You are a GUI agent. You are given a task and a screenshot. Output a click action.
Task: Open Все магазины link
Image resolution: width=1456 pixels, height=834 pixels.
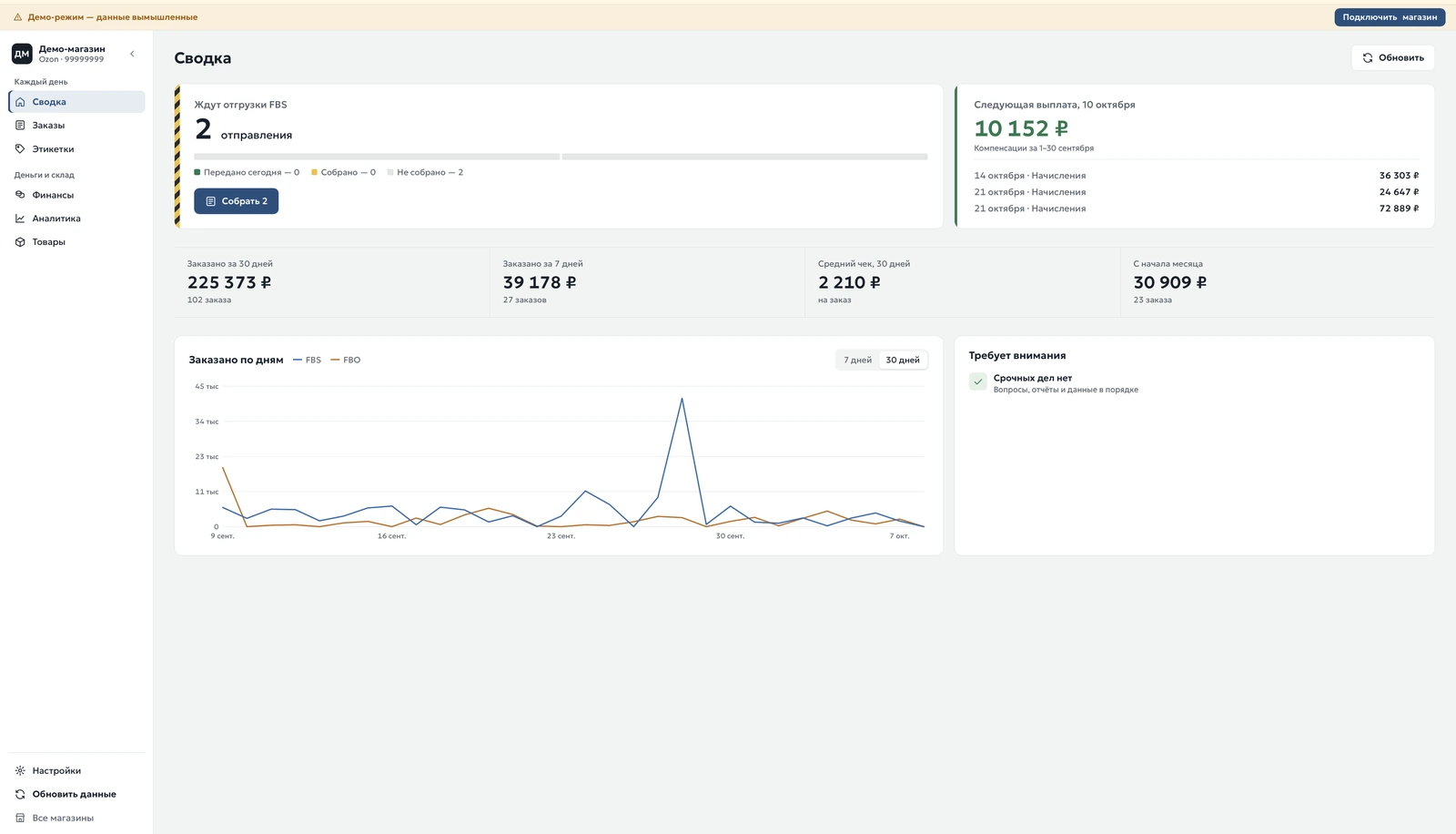(76, 819)
